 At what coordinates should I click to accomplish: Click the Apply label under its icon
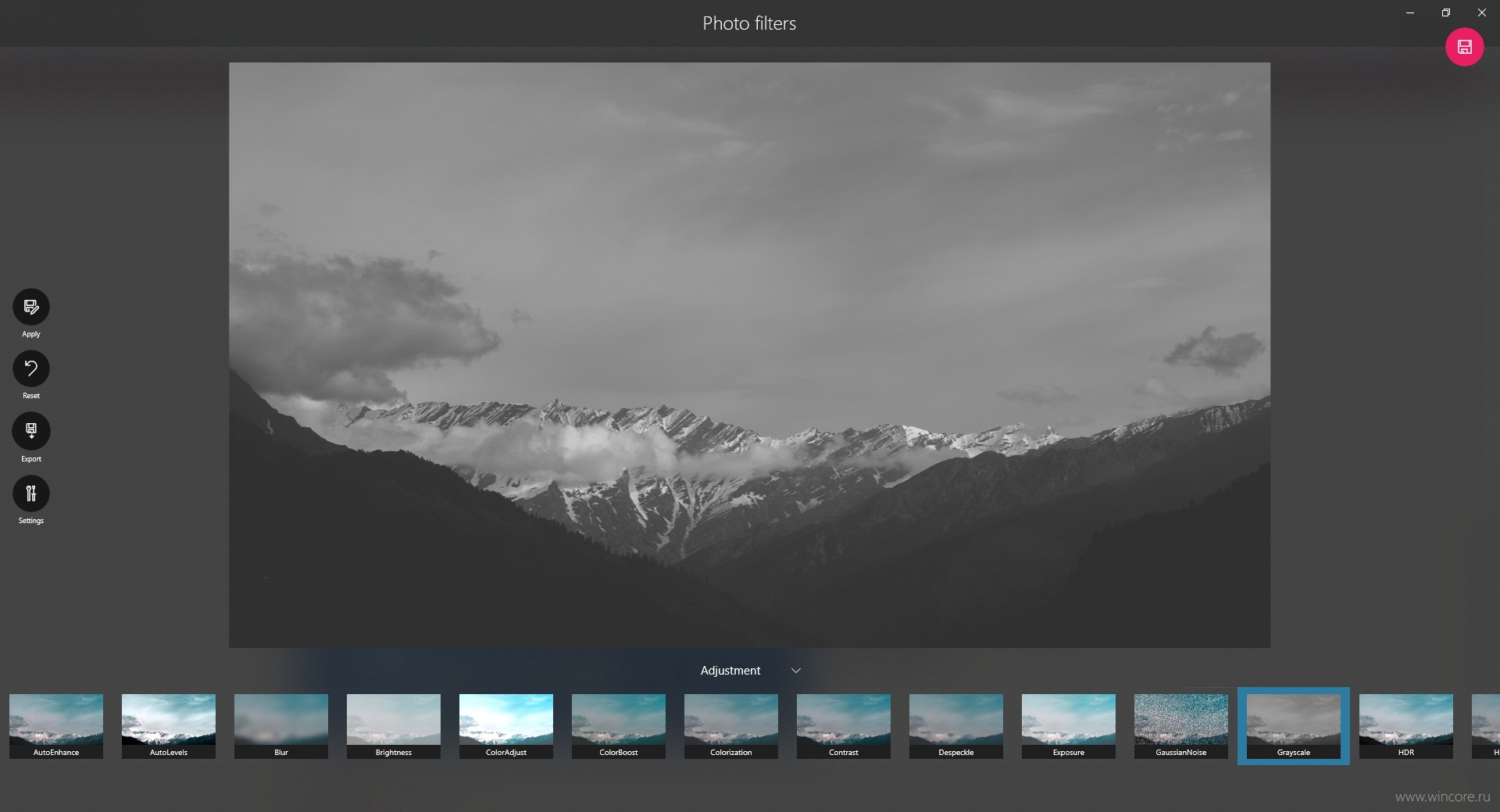tap(31, 334)
